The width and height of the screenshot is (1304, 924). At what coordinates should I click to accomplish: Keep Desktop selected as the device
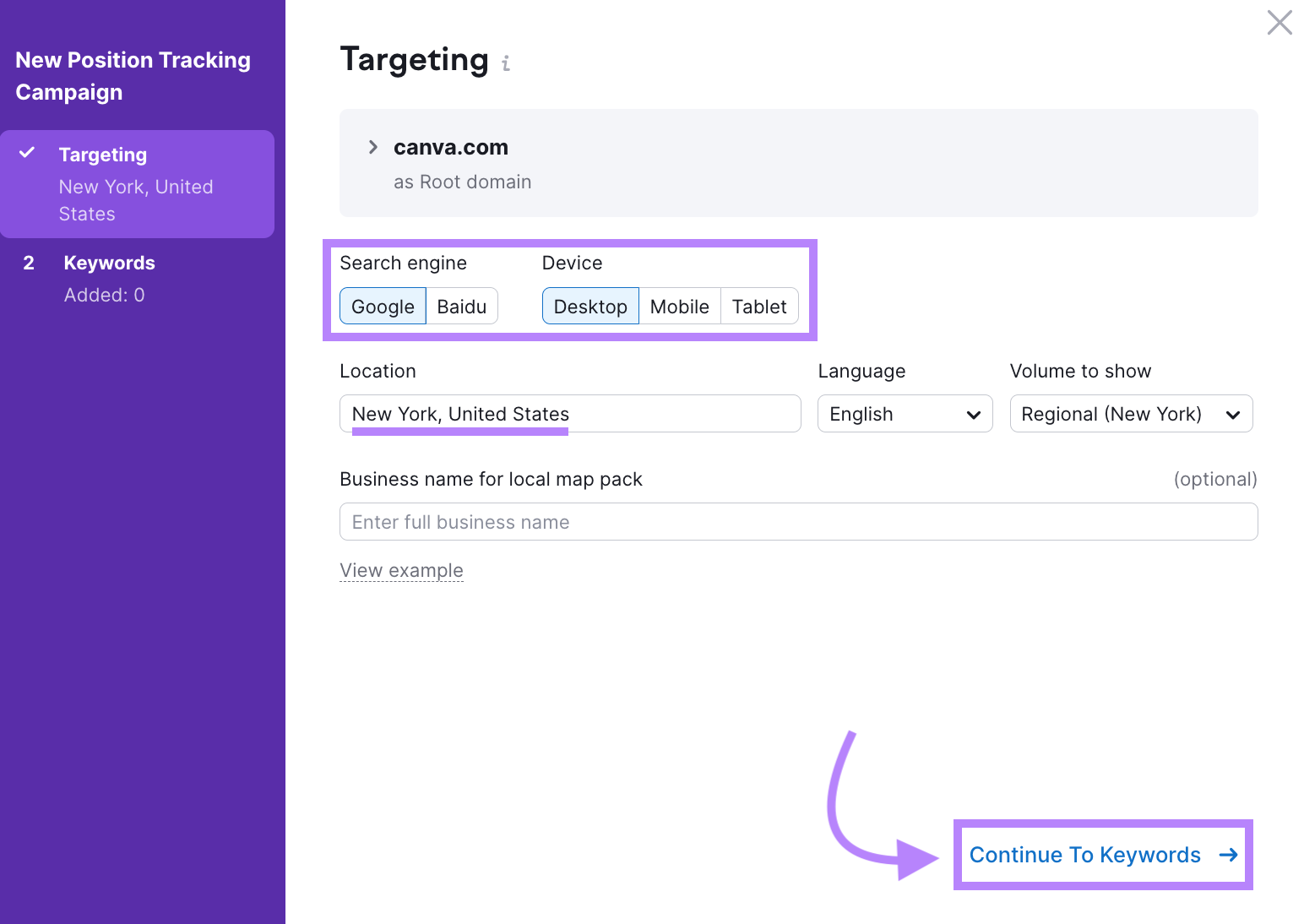pyautogui.click(x=590, y=306)
